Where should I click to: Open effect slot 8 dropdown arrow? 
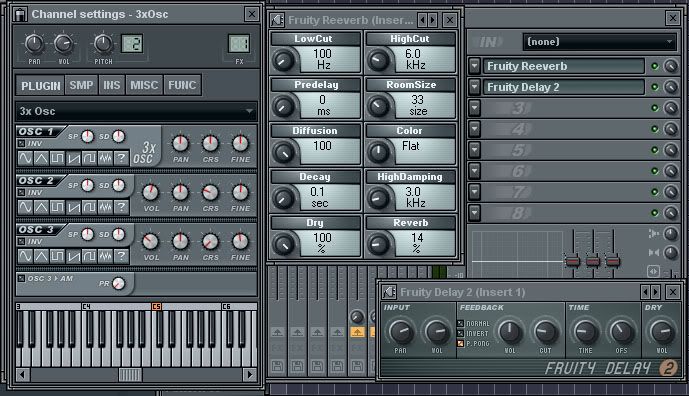point(474,213)
